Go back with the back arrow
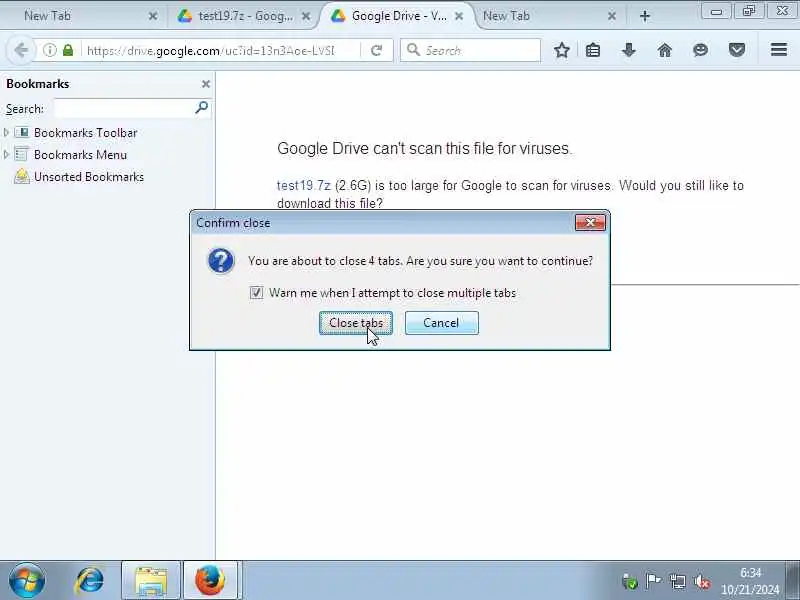Screen dimensions: 800x600 click(x=21, y=50)
